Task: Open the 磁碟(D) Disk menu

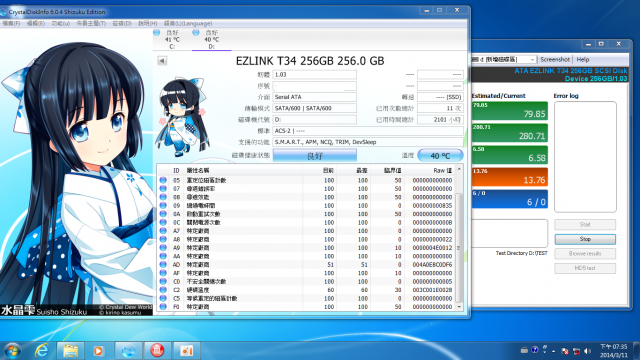Action: pos(122,24)
